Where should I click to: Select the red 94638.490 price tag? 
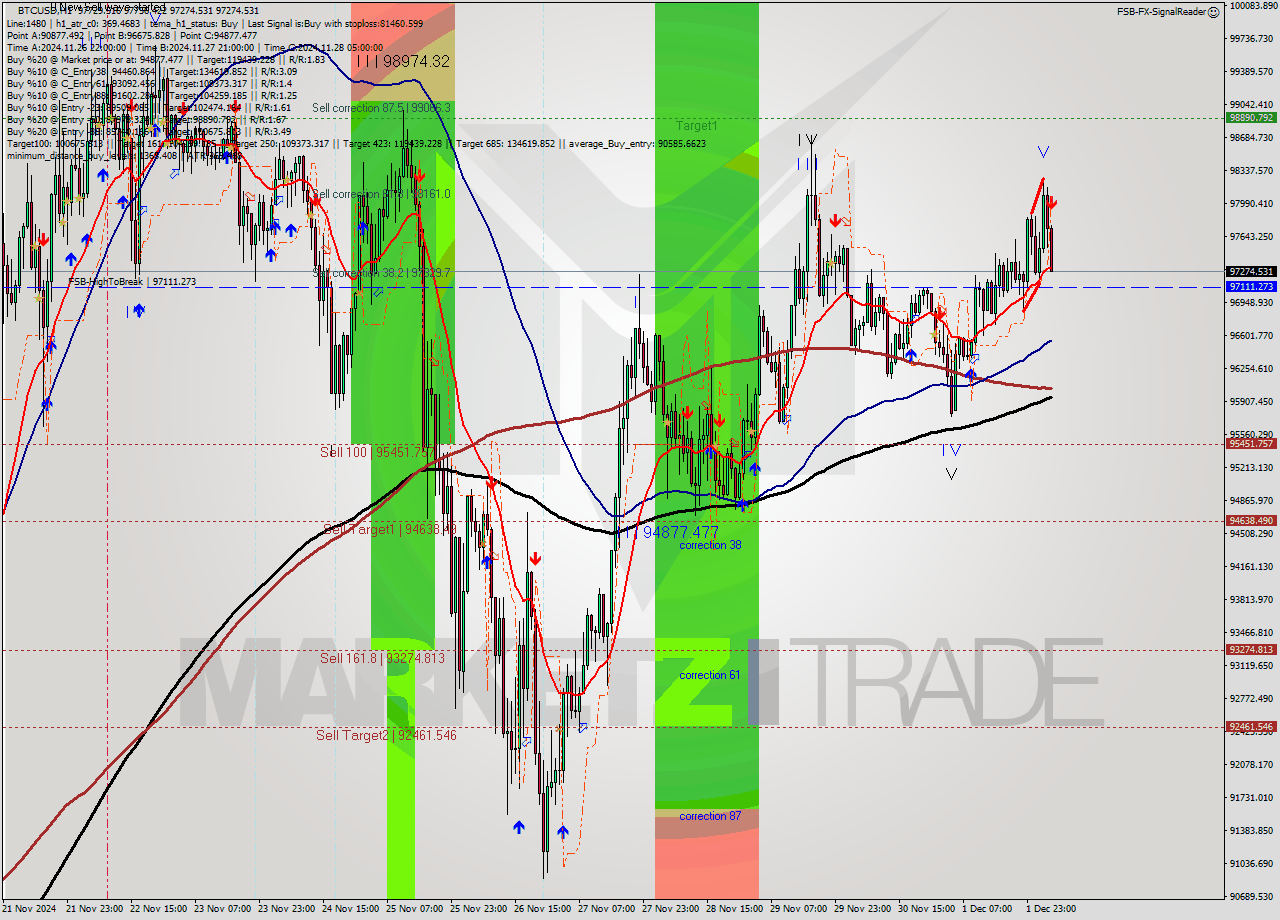pyautogui.click(x=1251, y=520)
